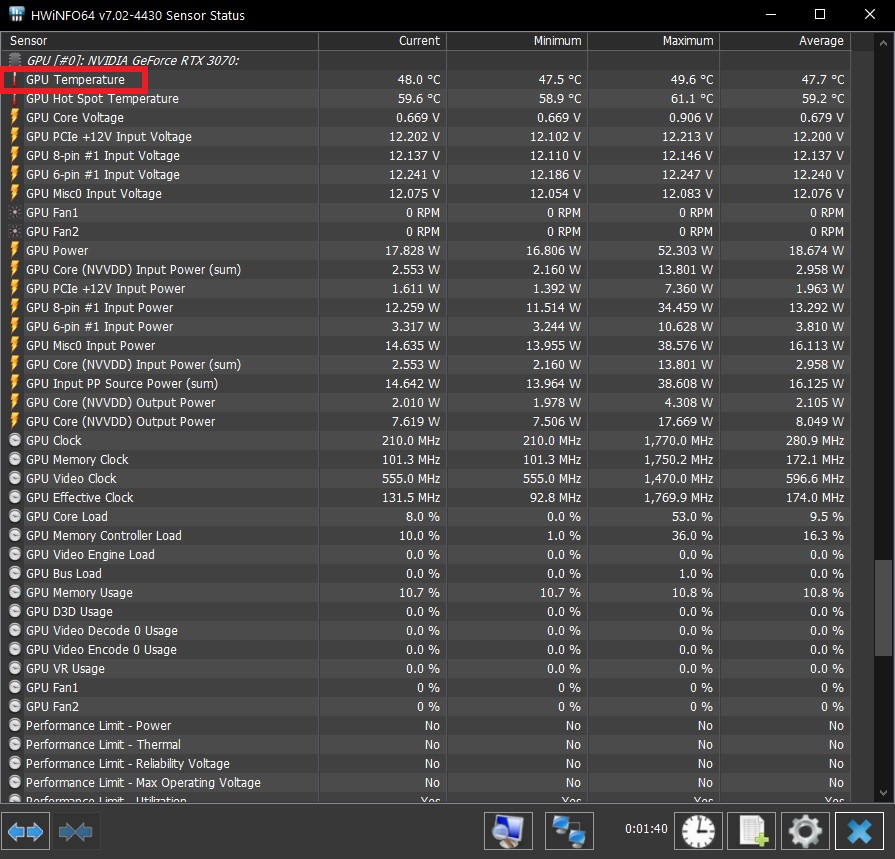Click the scrollbar down arrow

tap(883, 792)
